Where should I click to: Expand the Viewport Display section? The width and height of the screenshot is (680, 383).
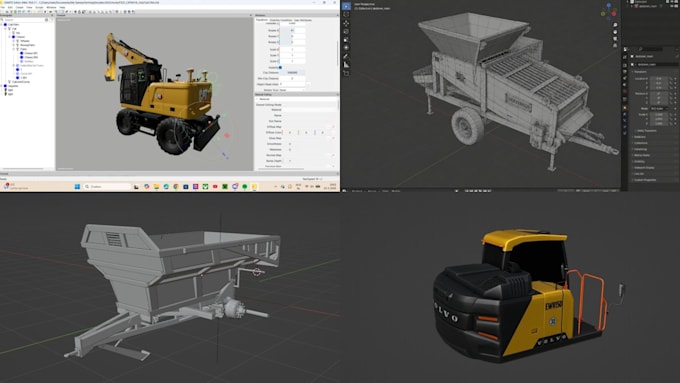[x=644, y=167]
